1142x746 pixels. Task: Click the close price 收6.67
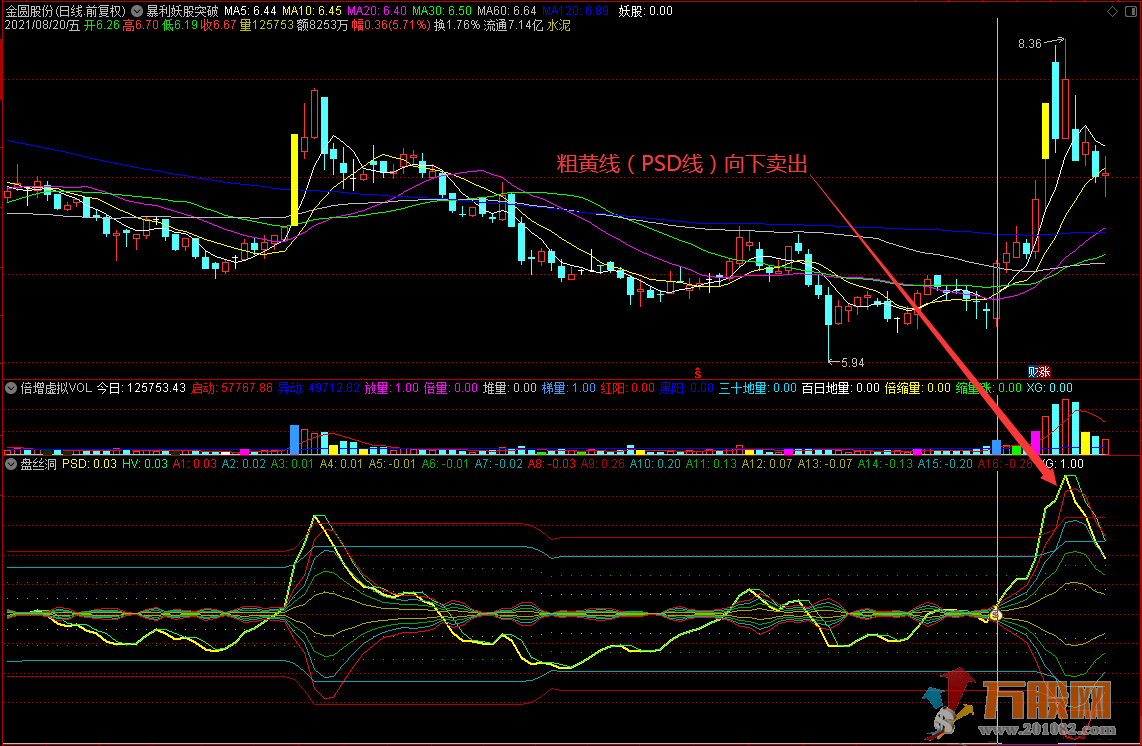(218, 25)
